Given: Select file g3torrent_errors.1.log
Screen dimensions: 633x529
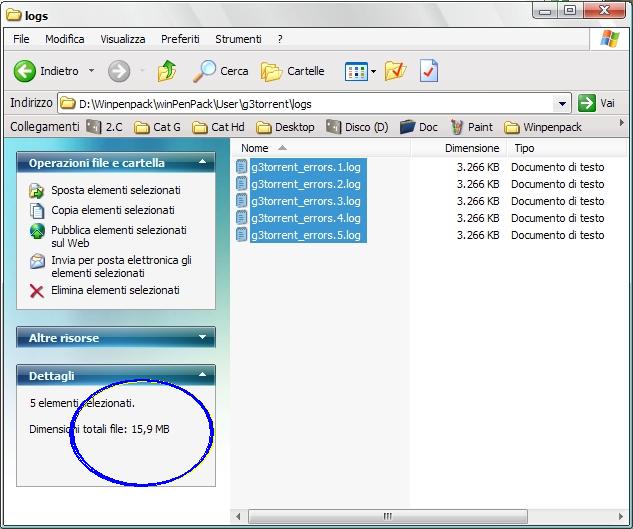Looking at the screenshot, I should 306,167.
